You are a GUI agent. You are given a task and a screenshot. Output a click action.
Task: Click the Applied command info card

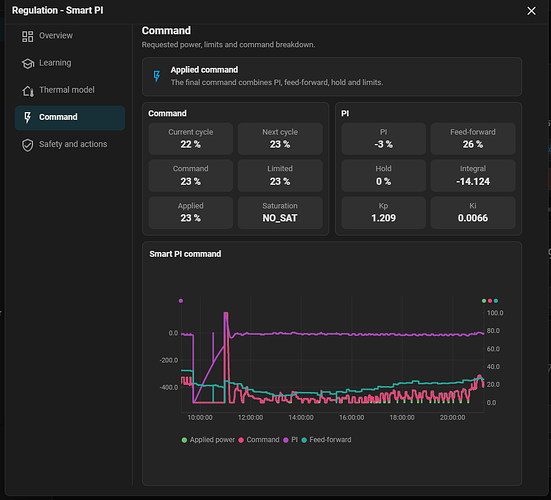(x=332, y=77)
